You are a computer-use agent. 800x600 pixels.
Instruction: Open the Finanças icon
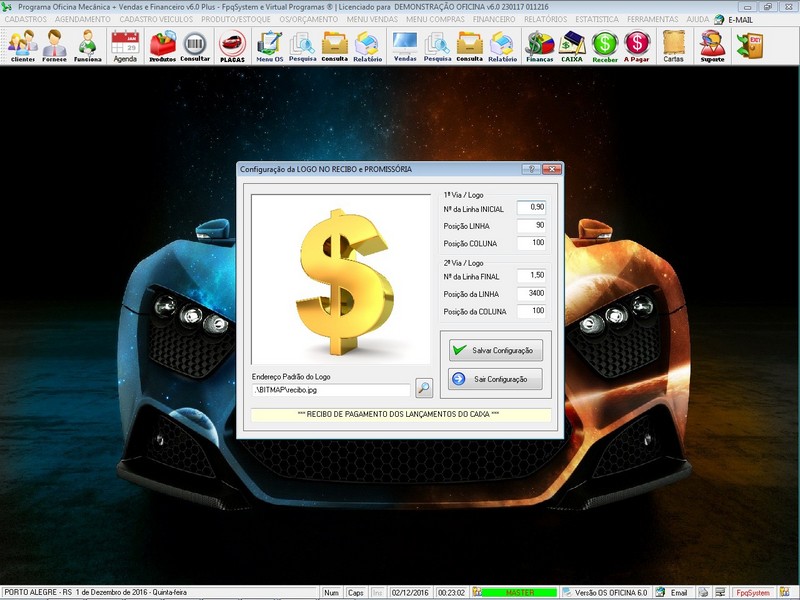coord(540,46)
